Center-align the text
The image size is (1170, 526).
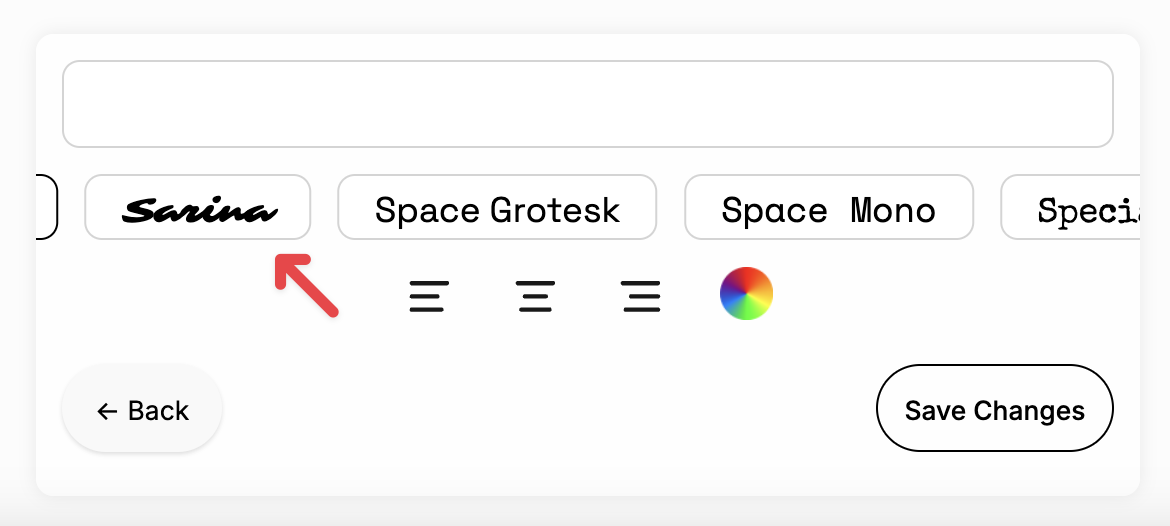click(535, 297)
